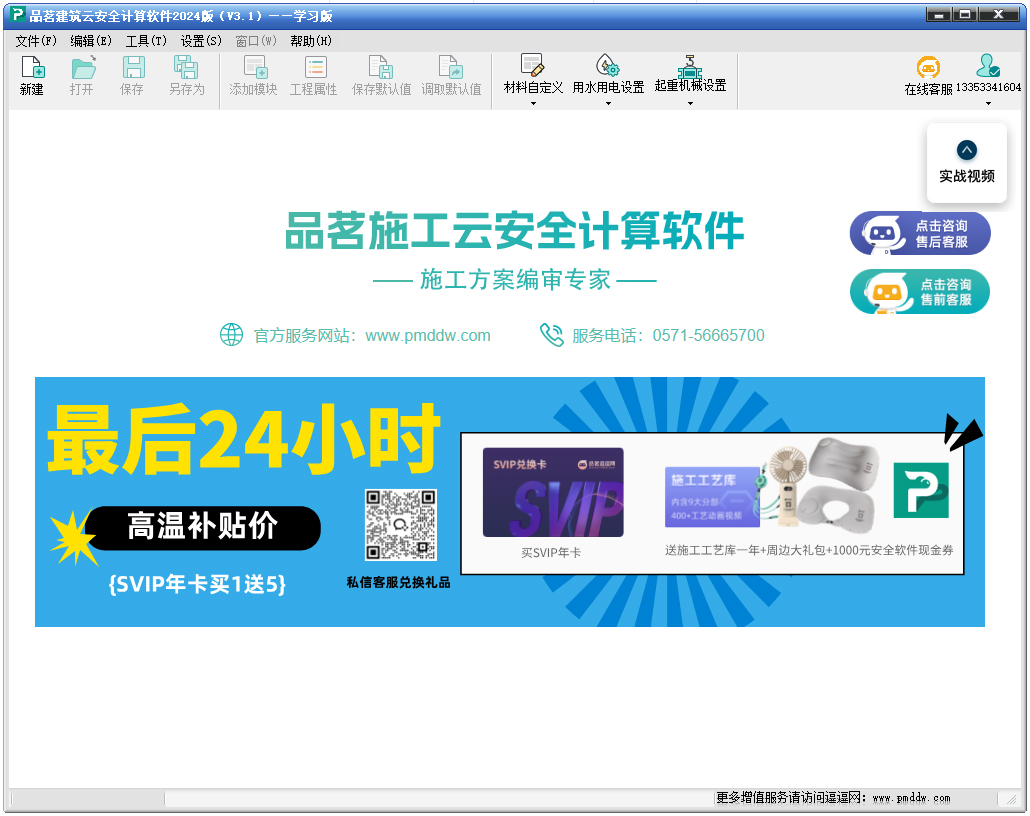Open the 编辑(E) menu

pos(91,41)
